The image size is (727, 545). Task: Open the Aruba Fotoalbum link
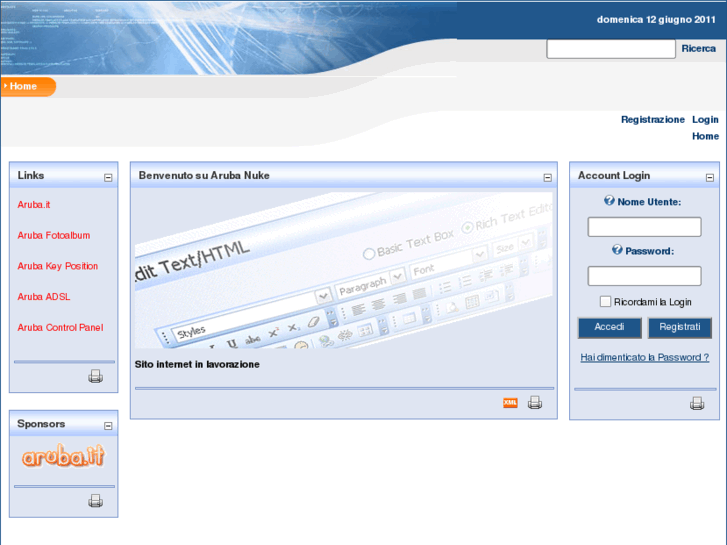coord(54,235)
